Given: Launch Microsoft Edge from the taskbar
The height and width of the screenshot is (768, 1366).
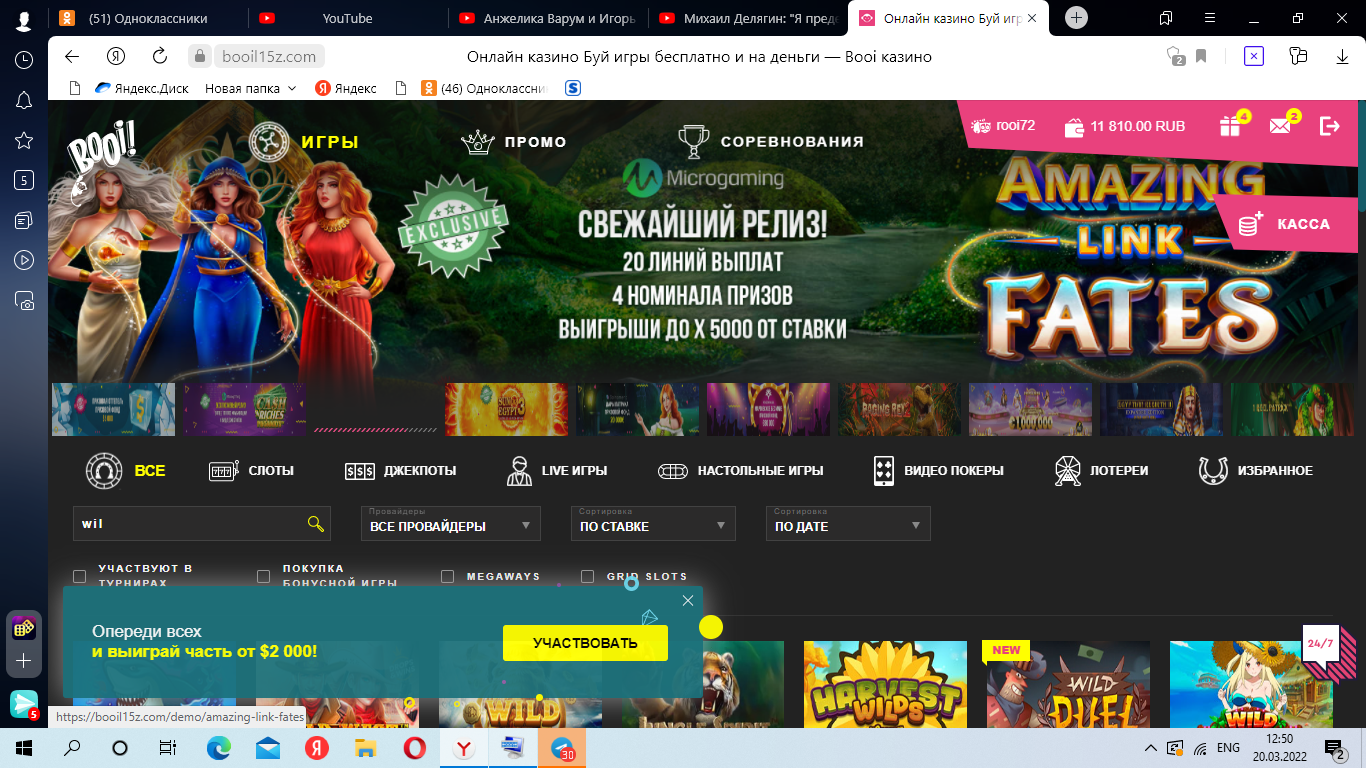Looking at the screenshot, I should [218, 747].
